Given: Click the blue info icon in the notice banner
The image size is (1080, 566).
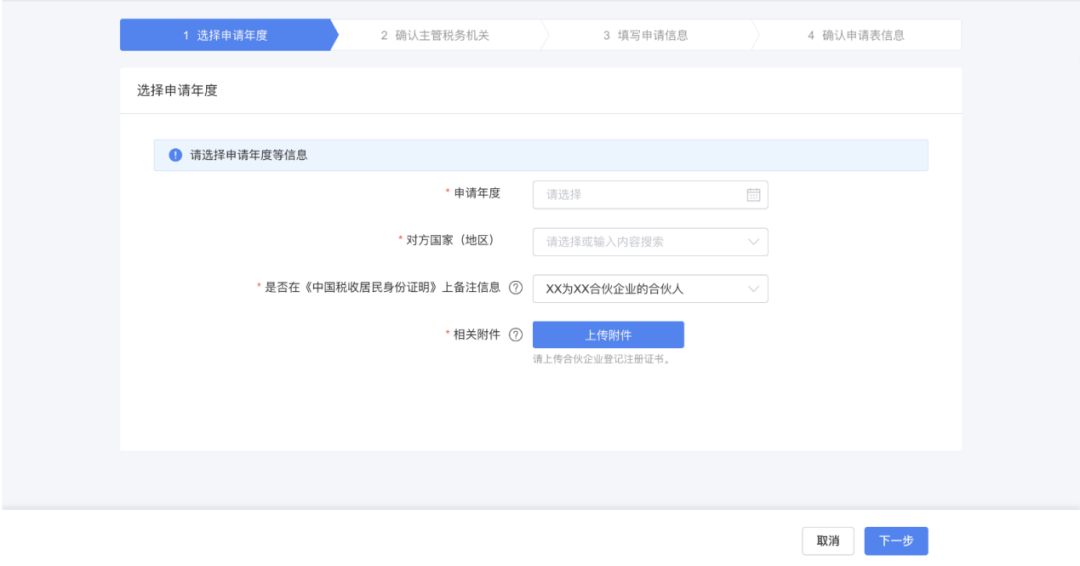Looking at the screenshot, I should click(x=175, y=155).
